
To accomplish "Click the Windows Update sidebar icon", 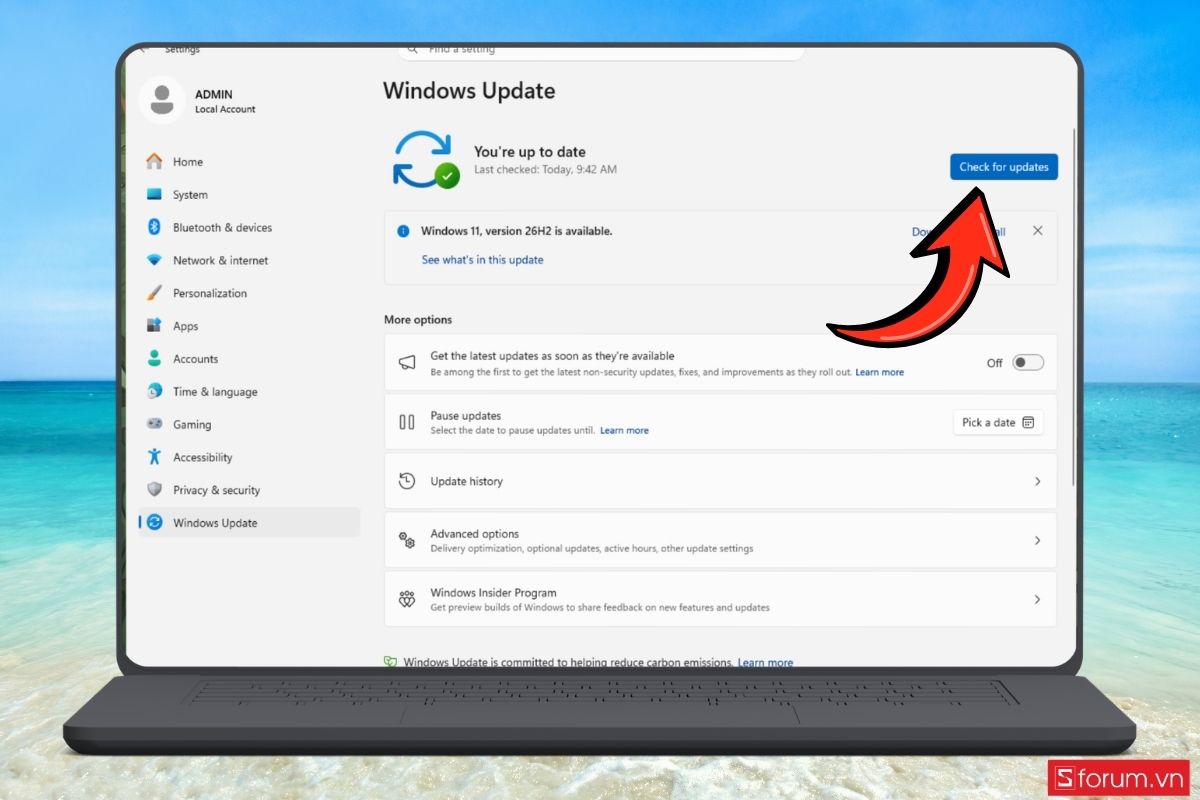I will (154, 523).
